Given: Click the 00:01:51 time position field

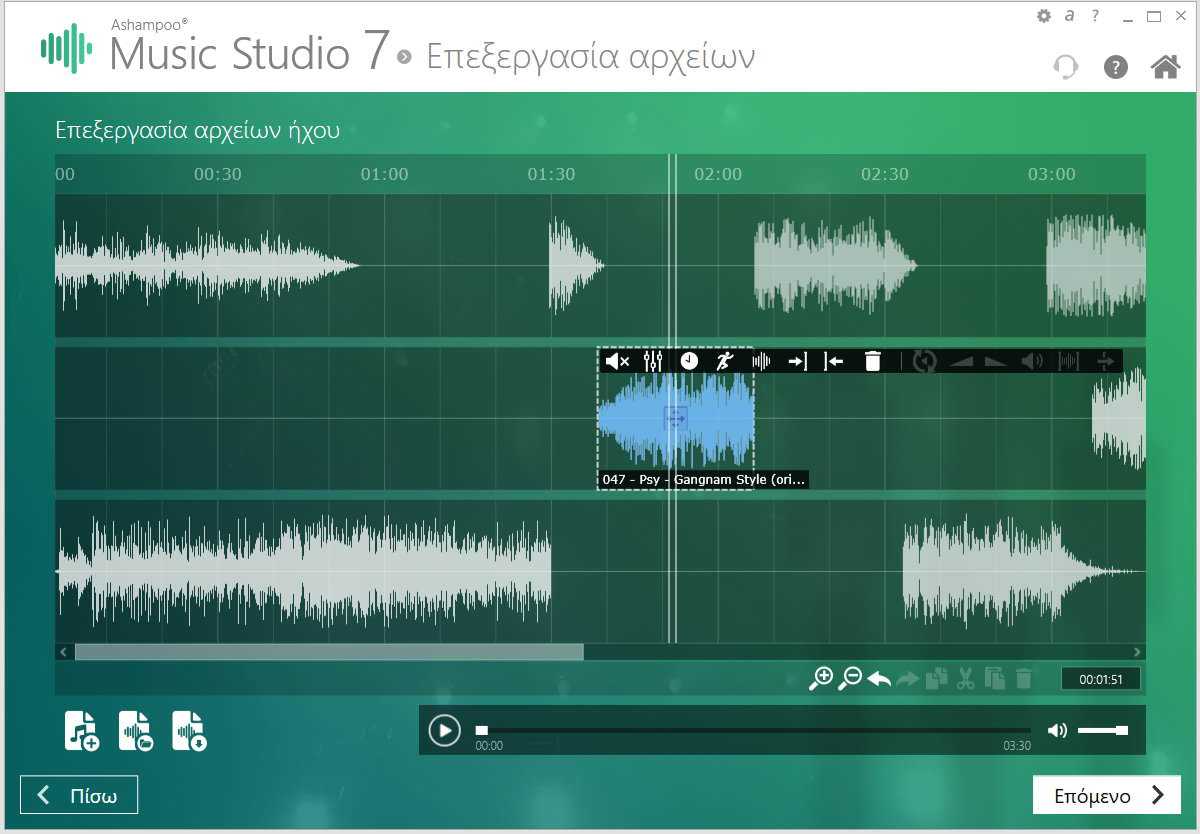Looking at the screenshot, I should [x=1100, y=679].
